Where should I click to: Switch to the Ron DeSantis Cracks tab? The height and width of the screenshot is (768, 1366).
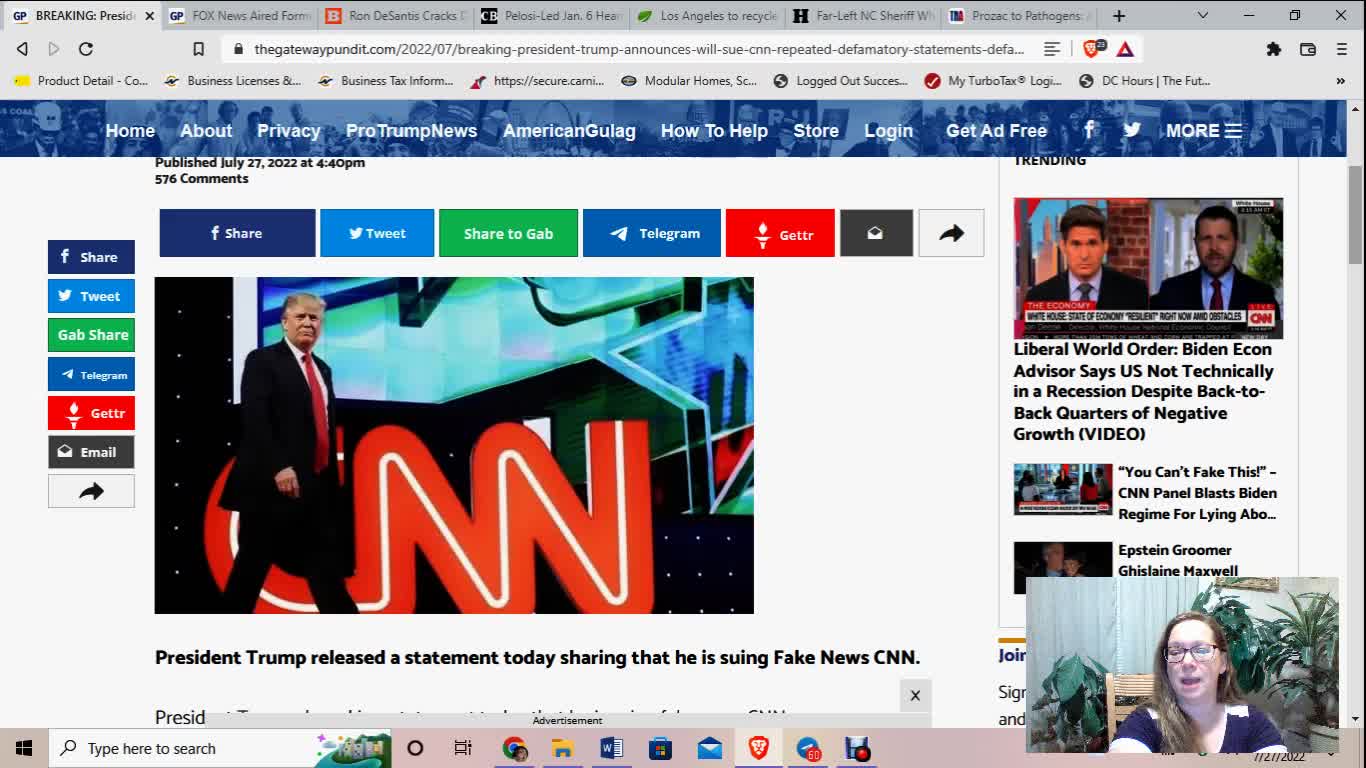pos(396,15)
